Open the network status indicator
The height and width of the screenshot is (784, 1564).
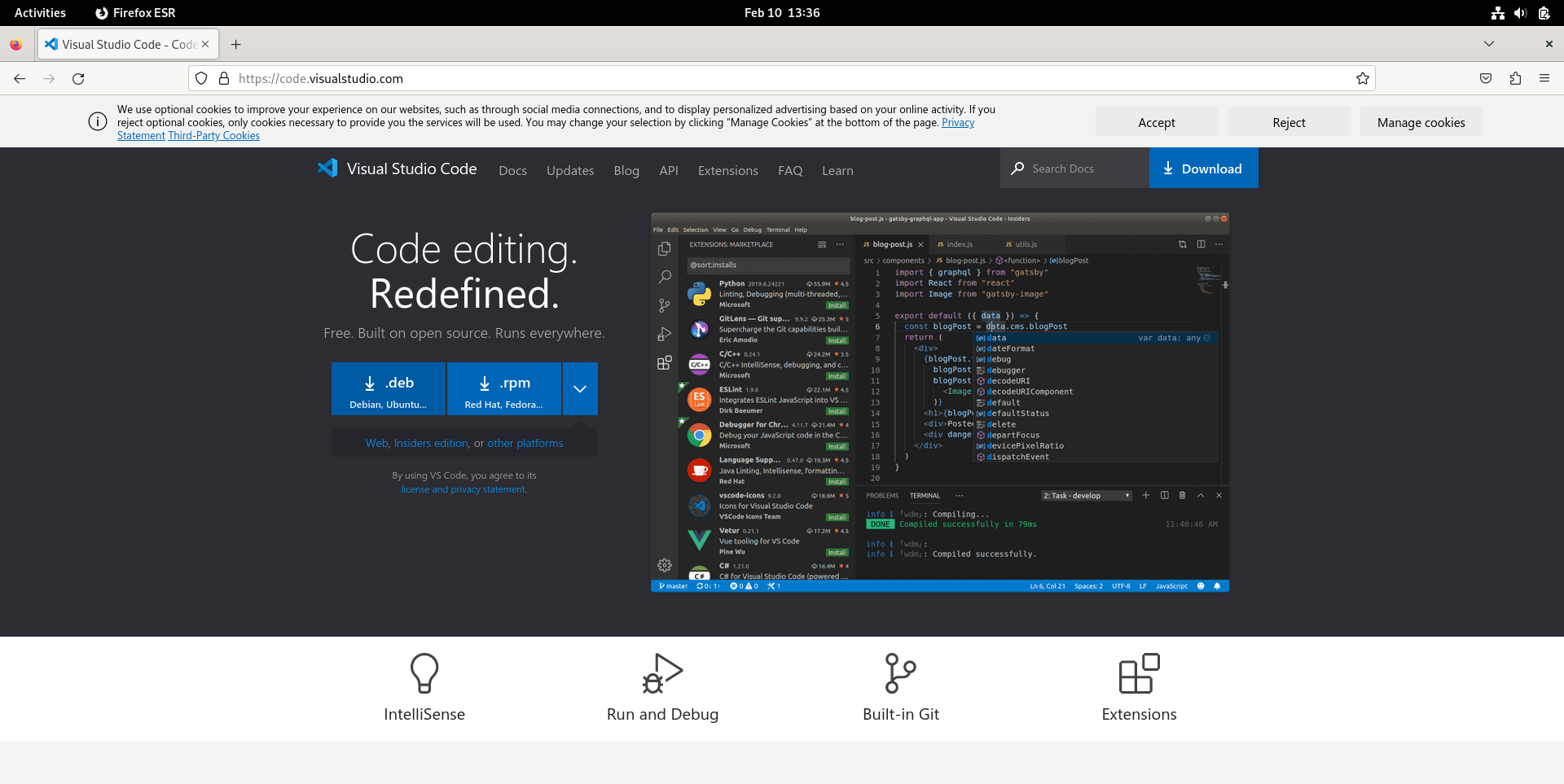(x=1497, y=13)
